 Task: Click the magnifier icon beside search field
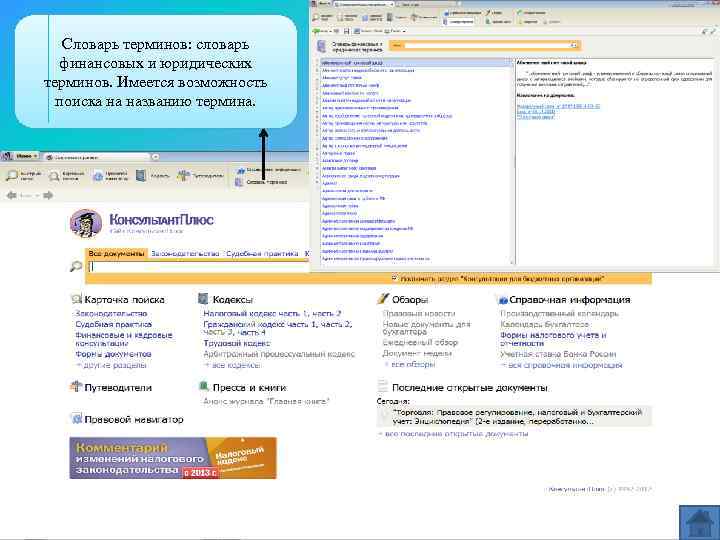pyautogui.click(x=76, y=266)
